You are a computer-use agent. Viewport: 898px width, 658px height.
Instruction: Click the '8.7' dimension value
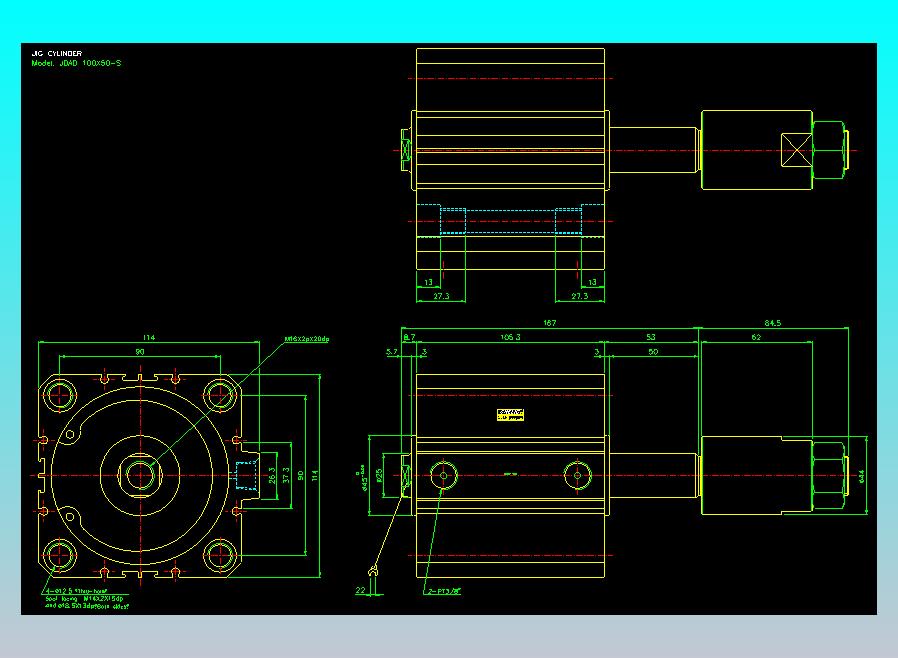coord(409,337)
